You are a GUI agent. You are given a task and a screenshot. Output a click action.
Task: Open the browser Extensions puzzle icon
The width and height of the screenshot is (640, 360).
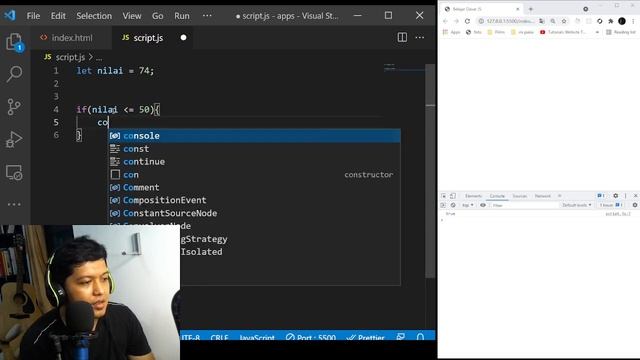(611, 21)
